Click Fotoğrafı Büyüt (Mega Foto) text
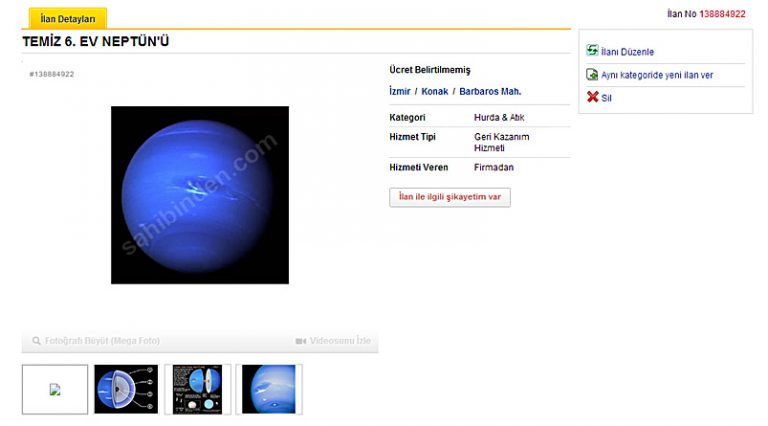 (102, 341)
